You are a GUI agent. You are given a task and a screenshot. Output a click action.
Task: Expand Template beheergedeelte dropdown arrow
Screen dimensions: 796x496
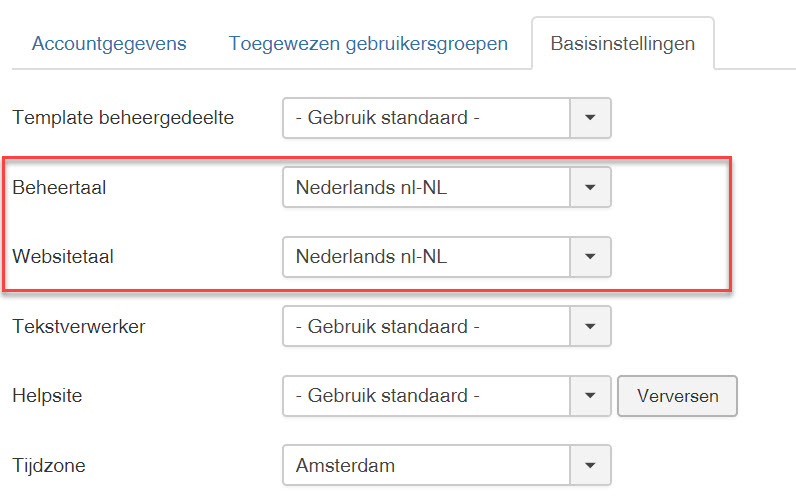pyautogui.click(x=590, y=118)
